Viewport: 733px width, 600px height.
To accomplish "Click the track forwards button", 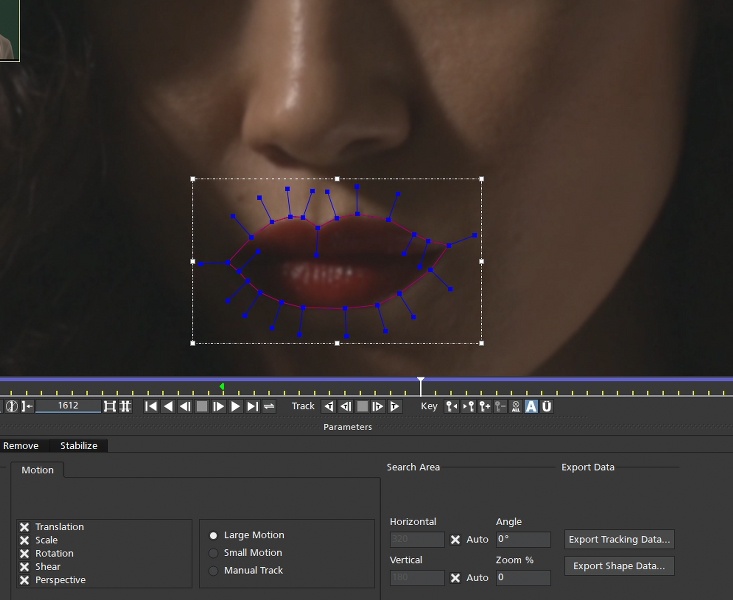I will click(x=395, y=406).
